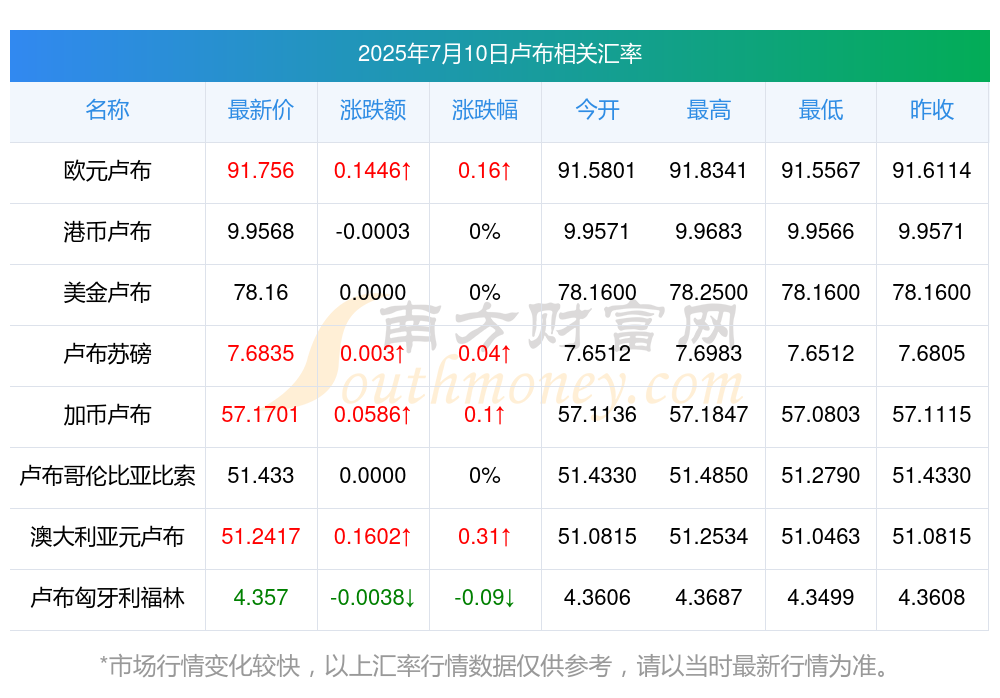Select the 卢布哥伦比亚比索 row name
Viewport: 1000px width, 698px height.
(x=107, y=475)
